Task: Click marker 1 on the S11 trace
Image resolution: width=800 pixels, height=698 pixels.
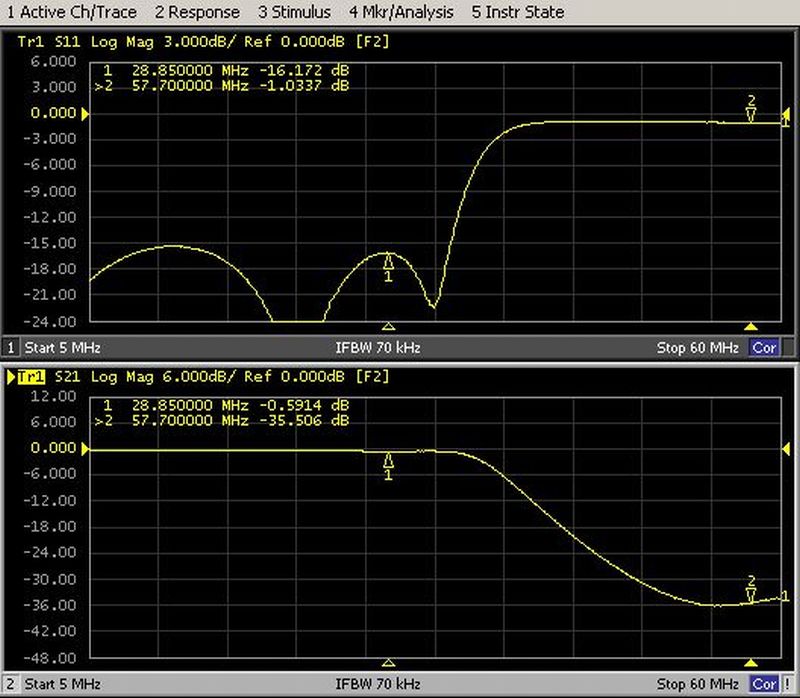Action: [x=389, y=261]
